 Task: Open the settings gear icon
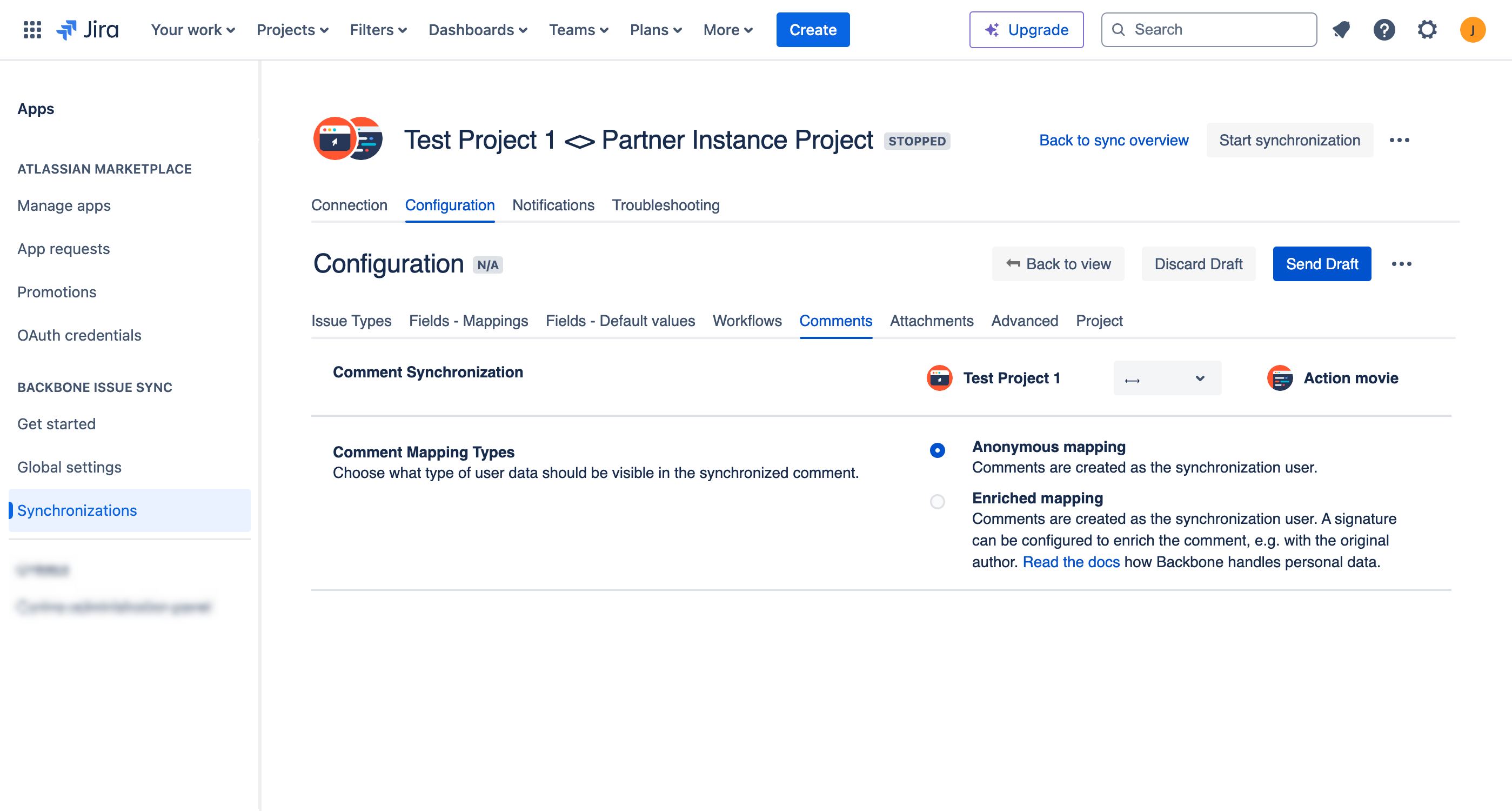coord(1427,29)
